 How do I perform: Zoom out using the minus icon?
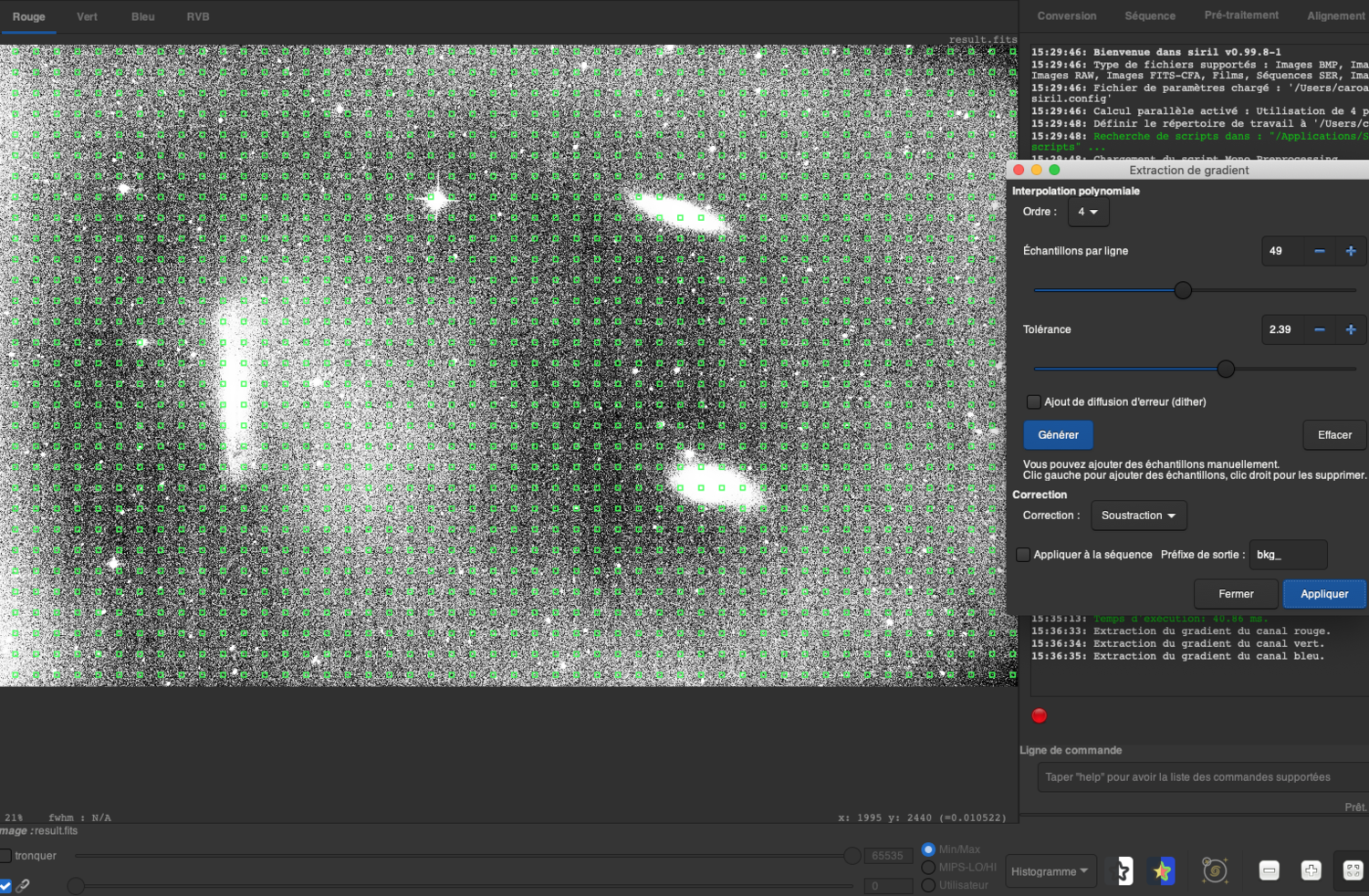(1269, 870)
